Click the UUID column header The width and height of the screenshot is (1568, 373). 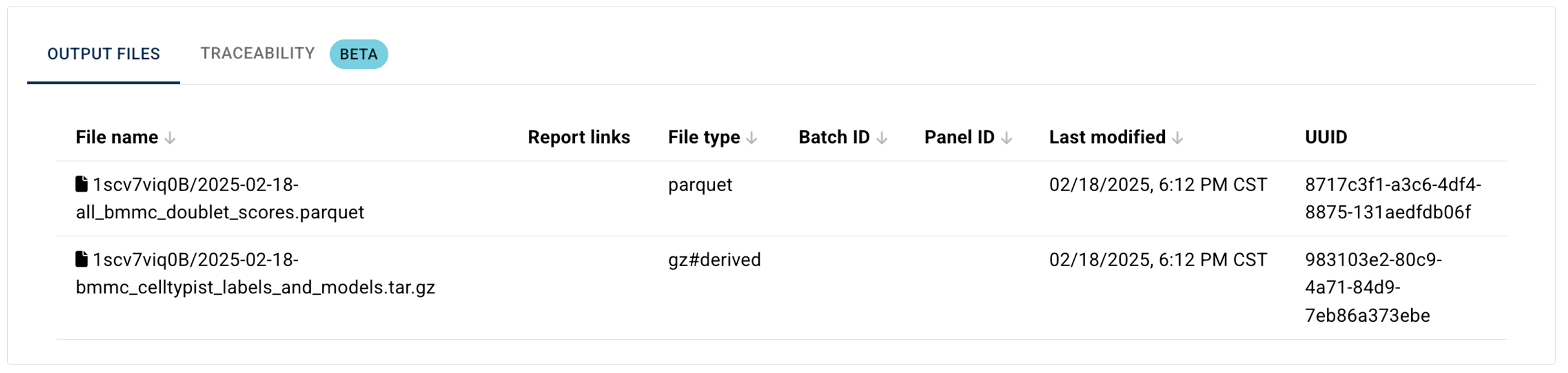coord(1326,137)
